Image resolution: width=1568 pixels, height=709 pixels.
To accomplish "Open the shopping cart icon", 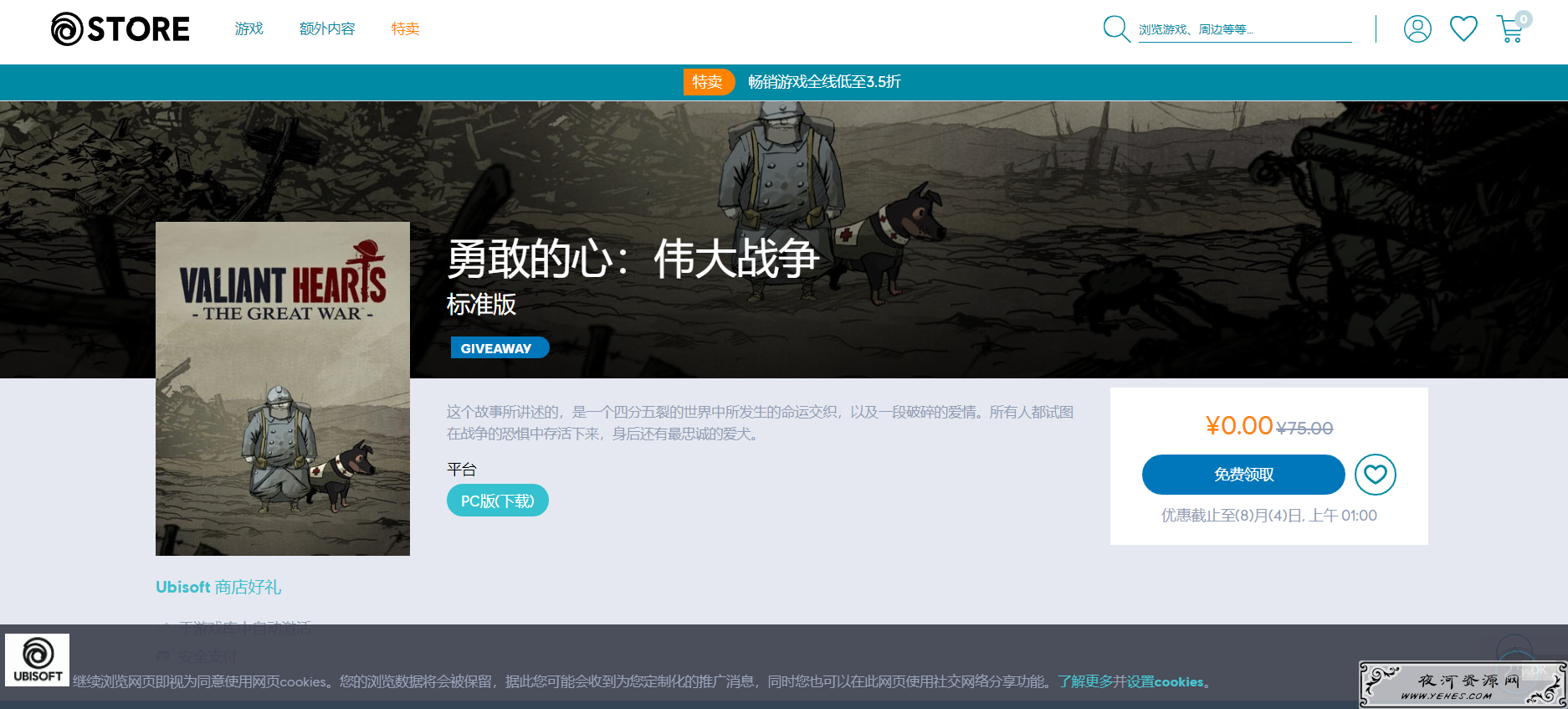I will point(1512,28).
